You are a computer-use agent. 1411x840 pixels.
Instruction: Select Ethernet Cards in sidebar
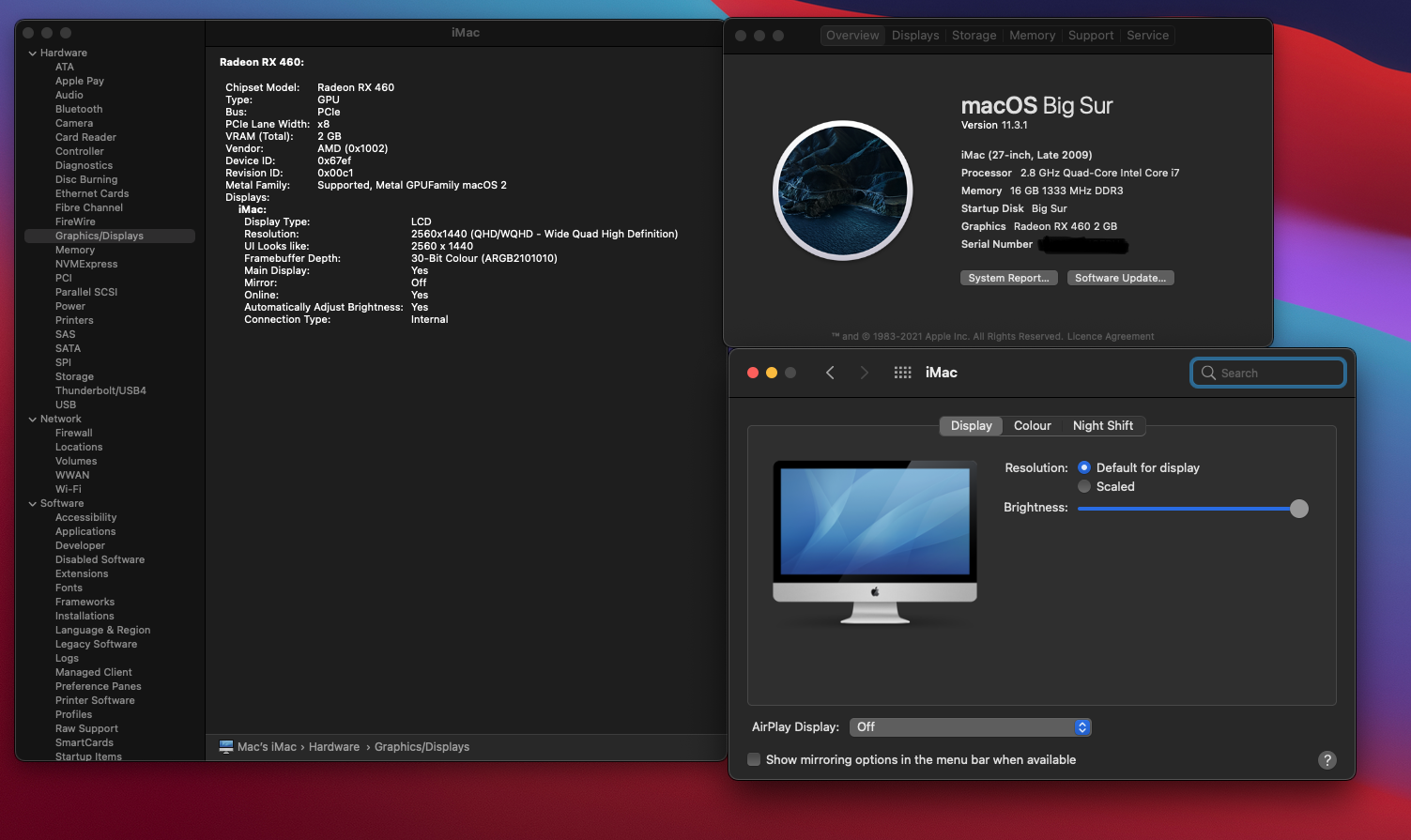tap(92, 194)
